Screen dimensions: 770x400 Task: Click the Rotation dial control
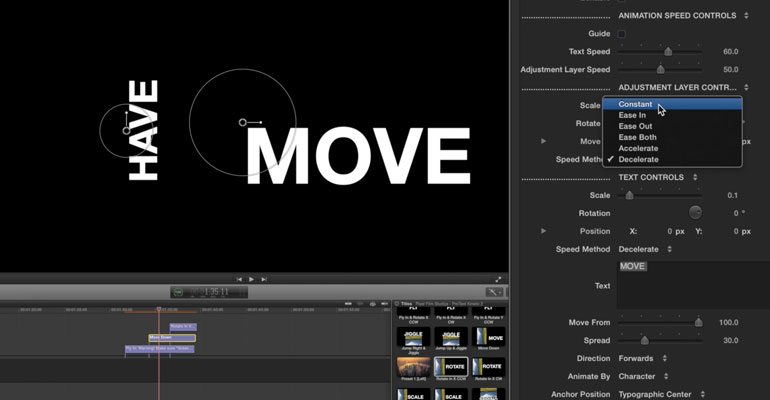(695, 213)
